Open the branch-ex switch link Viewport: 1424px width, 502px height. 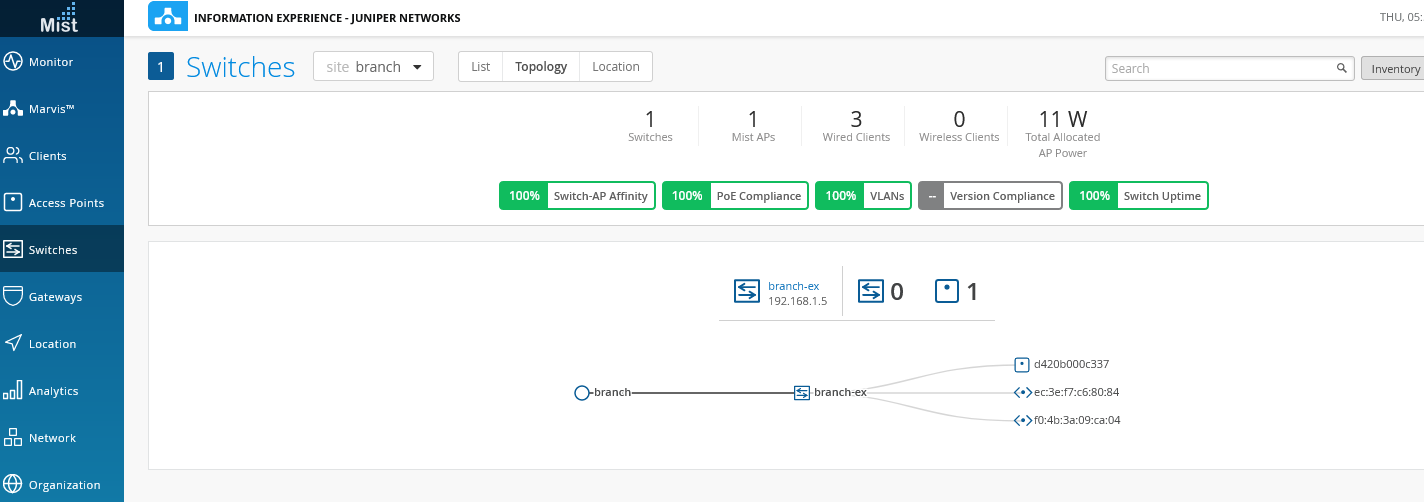click(x=793, y=286)
